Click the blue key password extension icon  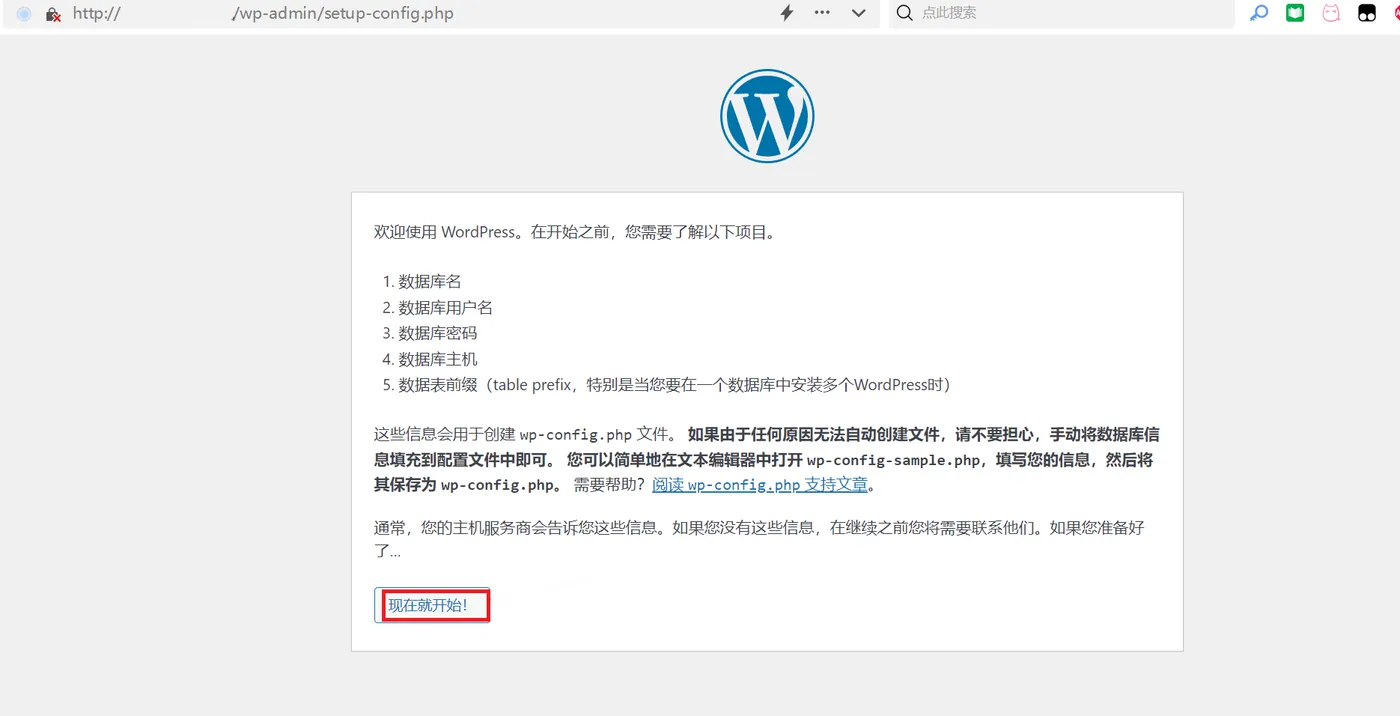pos(1259,13)
